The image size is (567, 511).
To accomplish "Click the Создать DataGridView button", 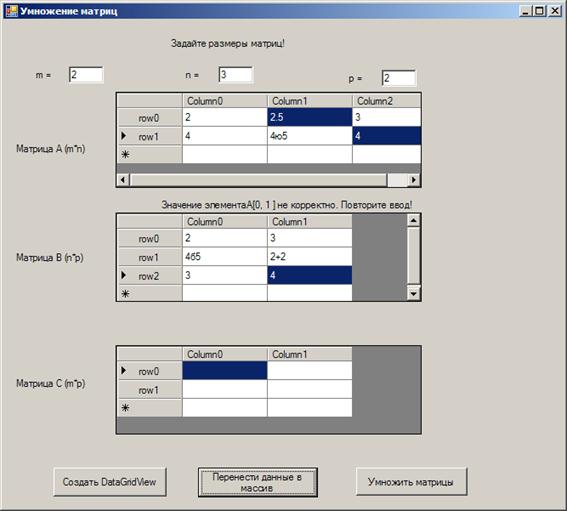I will tap(110, 482).
